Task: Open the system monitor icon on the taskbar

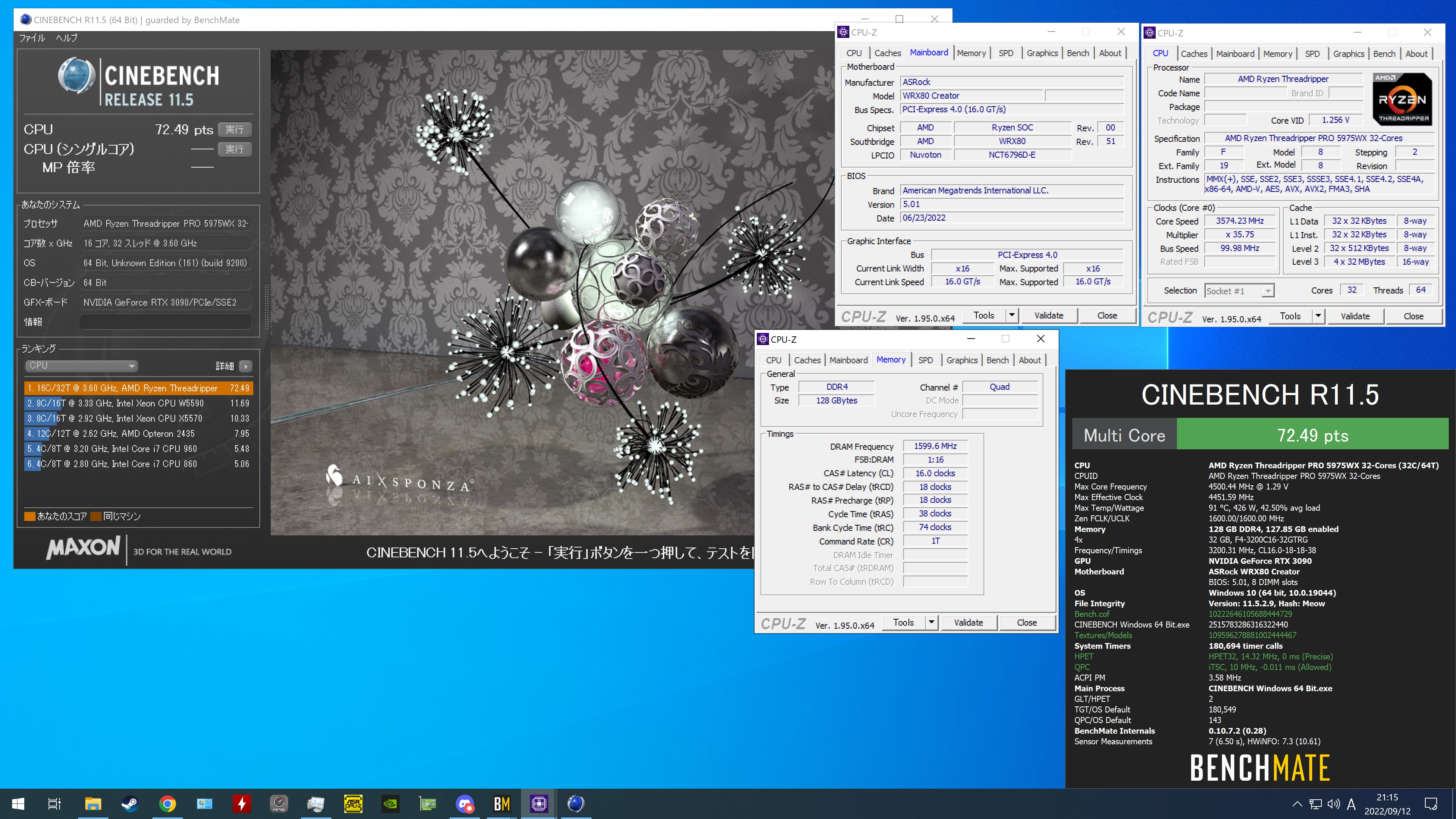Action: coord(316,803)
